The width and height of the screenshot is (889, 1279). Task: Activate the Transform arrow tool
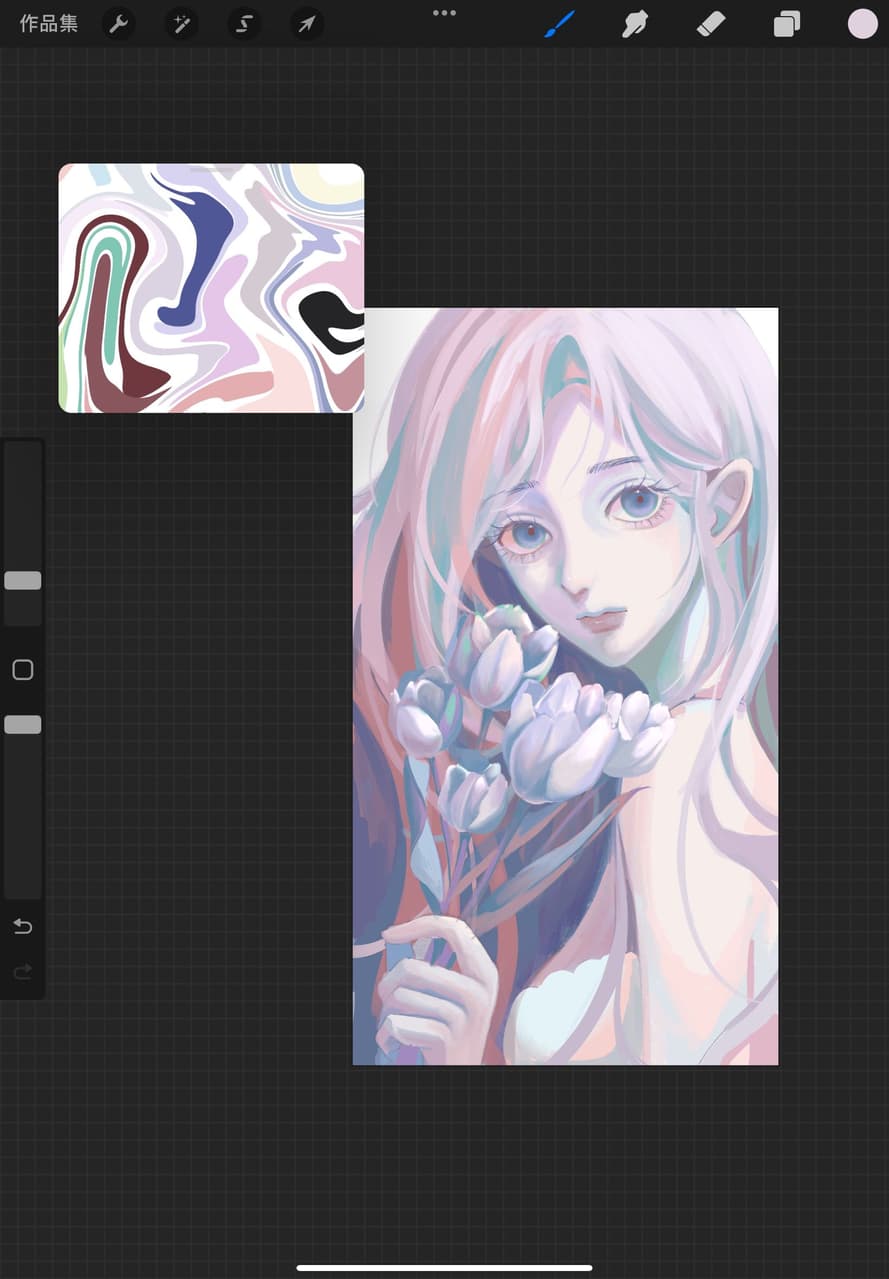point(307,24)
